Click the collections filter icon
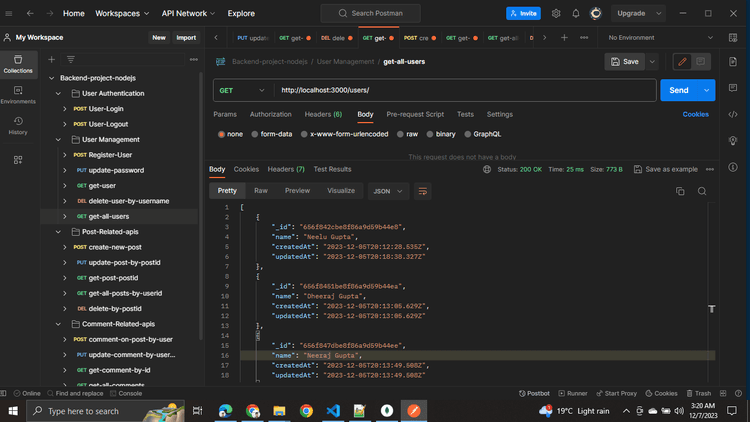This screenshot has height=422, width=750. [71, 60]
